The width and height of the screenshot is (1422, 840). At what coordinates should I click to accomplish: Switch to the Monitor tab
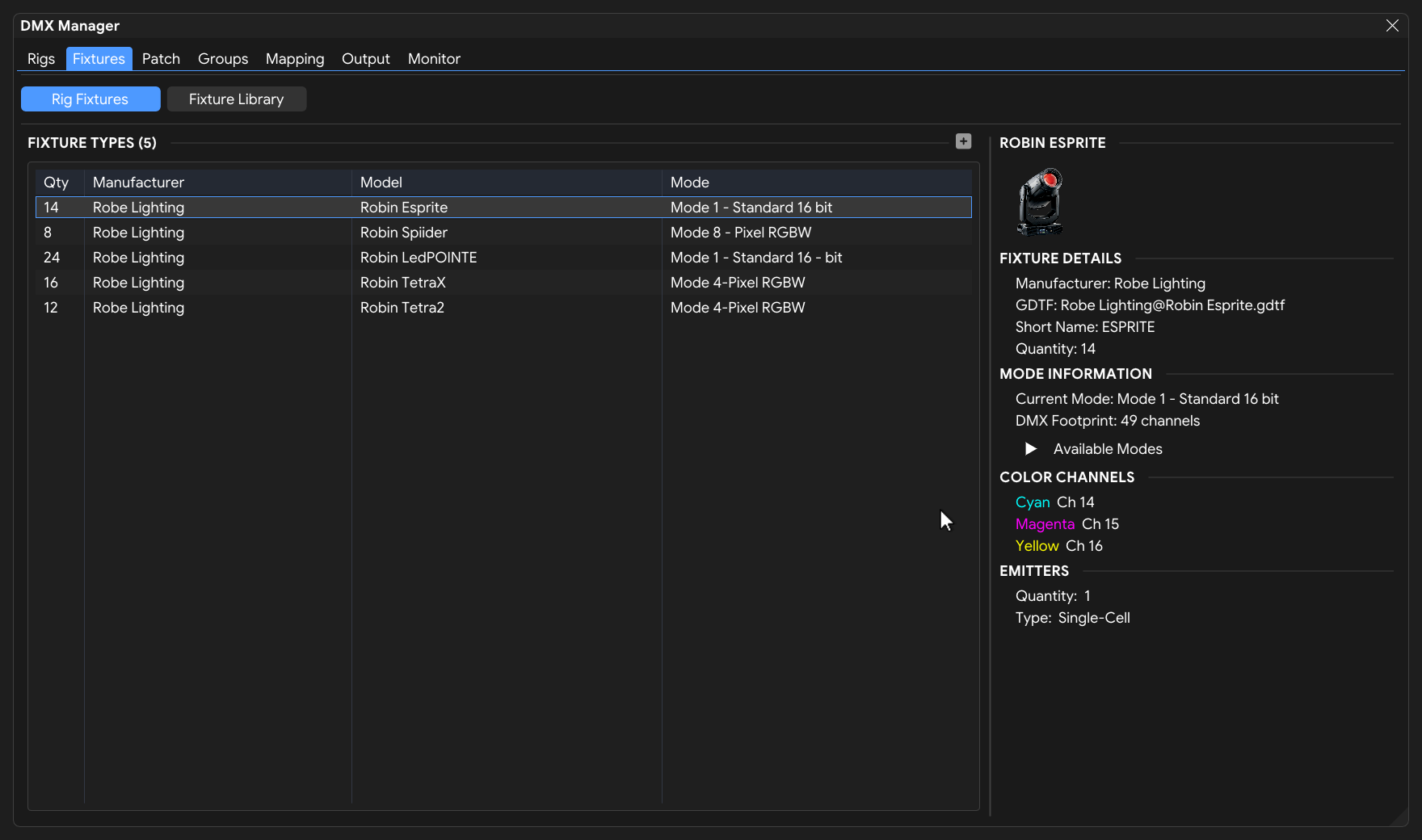click(434, 59)
